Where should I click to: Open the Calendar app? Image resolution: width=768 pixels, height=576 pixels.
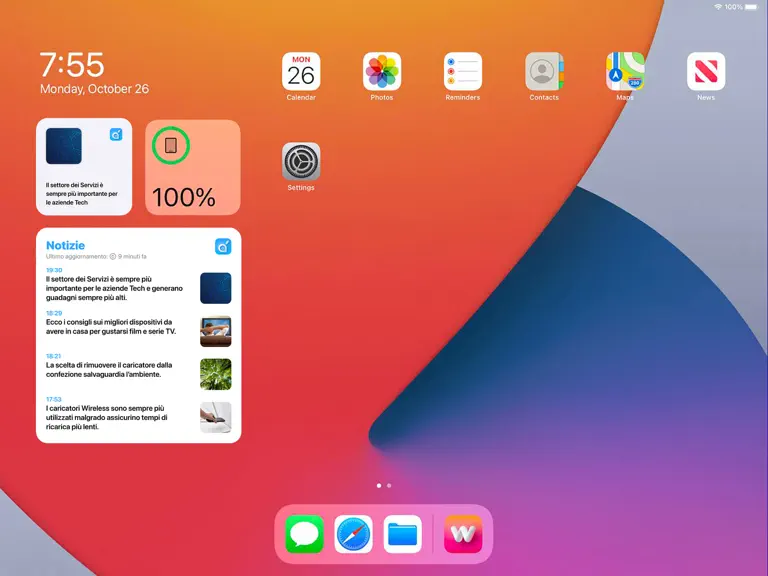coord(301,72)
